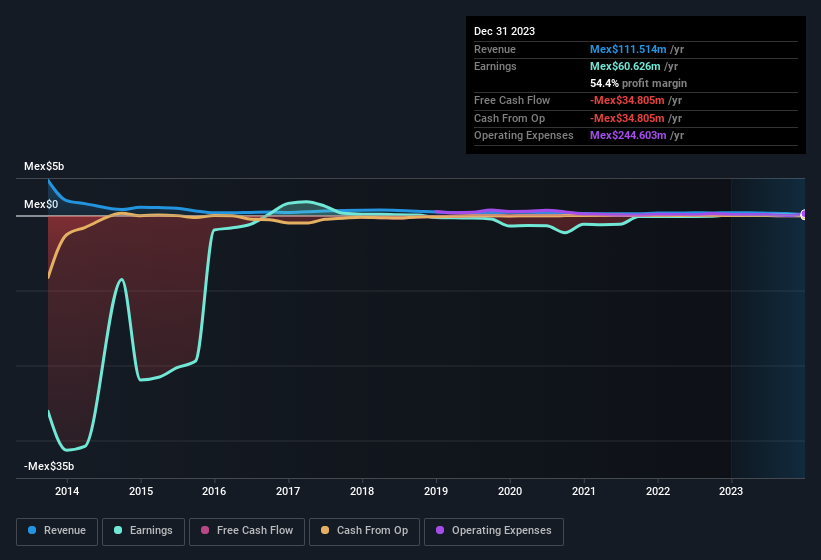Click the 2021 x-axis label

[x=583, y=491]
